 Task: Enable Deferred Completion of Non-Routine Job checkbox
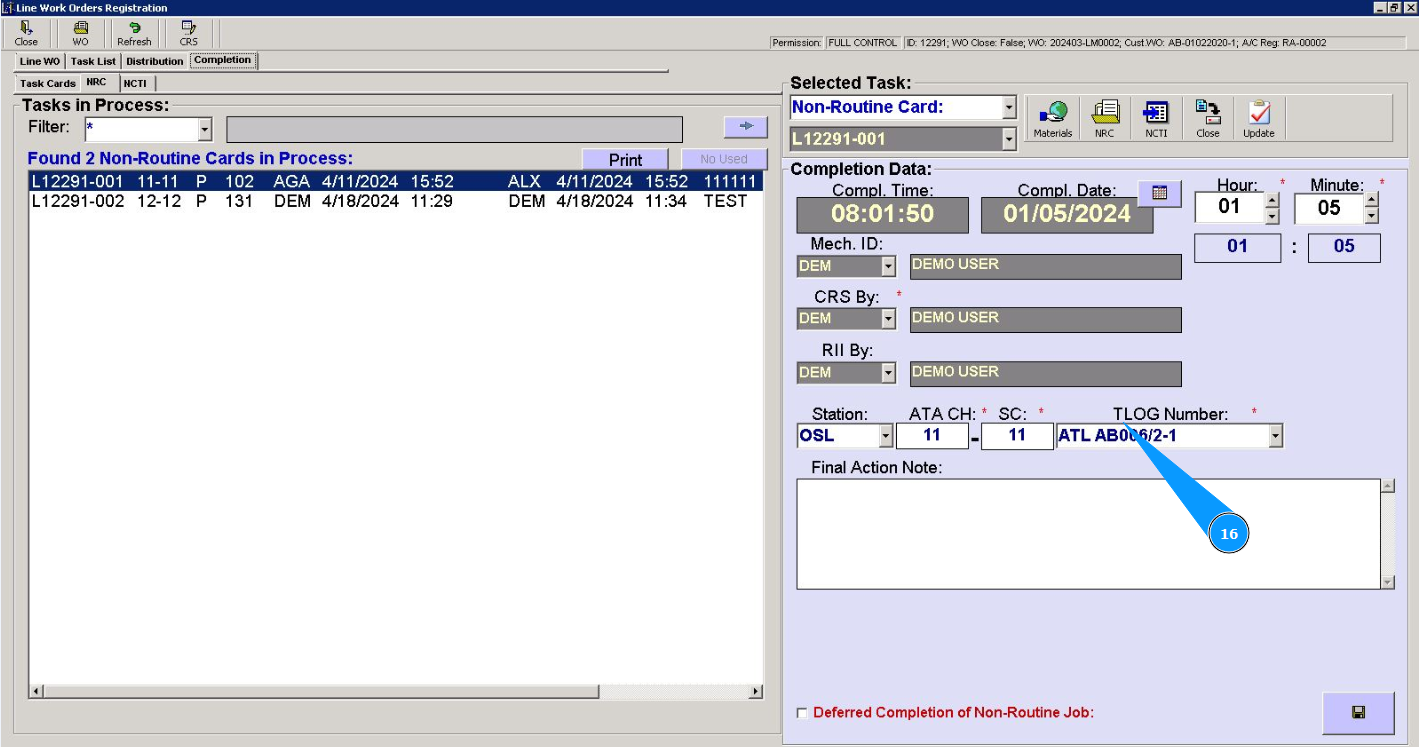pos(802,713)
